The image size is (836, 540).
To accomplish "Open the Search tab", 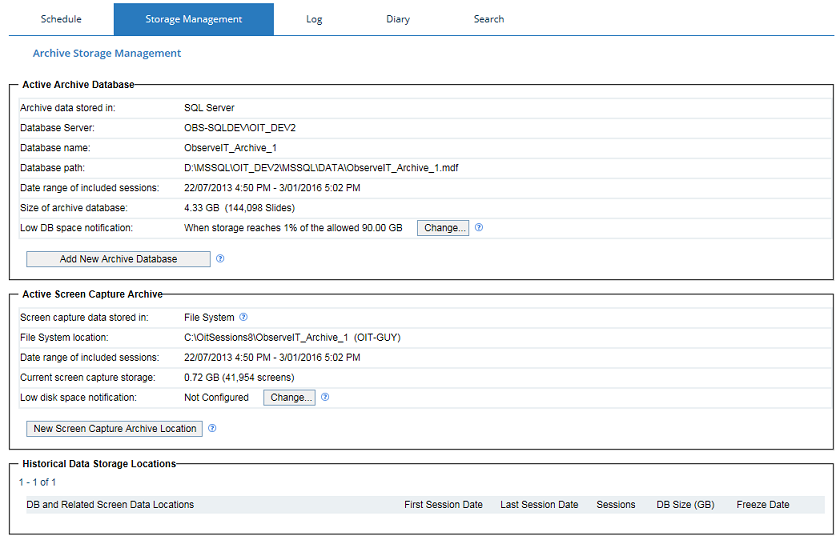I will pyautogui.click(x=488, y=19).
